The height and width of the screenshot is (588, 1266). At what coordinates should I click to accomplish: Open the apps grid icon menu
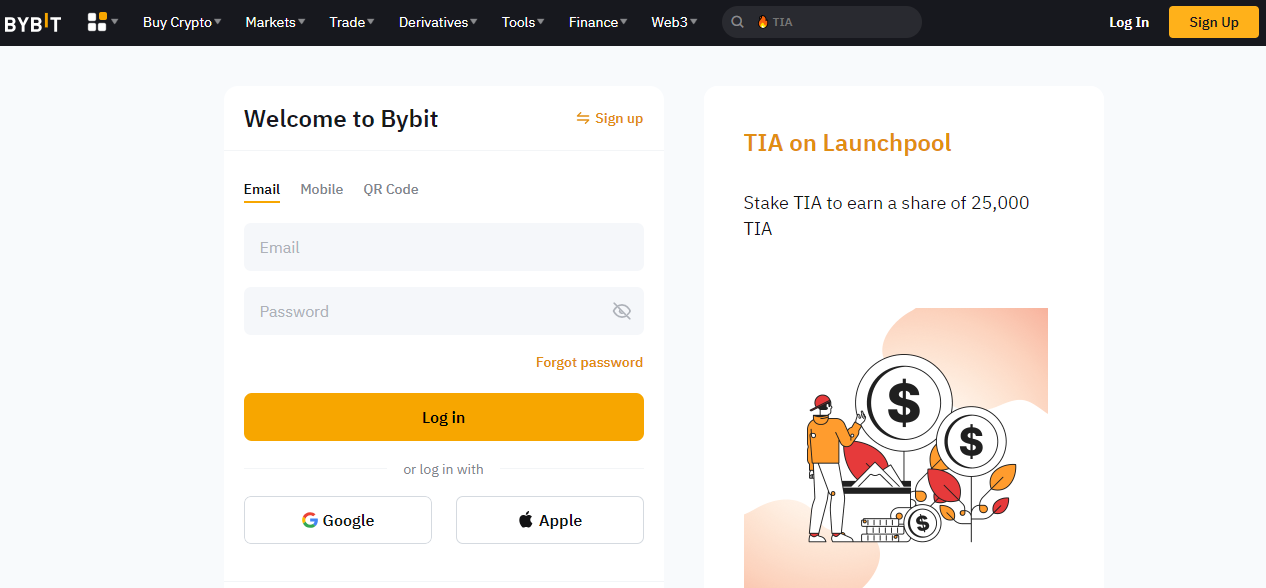click(102, 22)
